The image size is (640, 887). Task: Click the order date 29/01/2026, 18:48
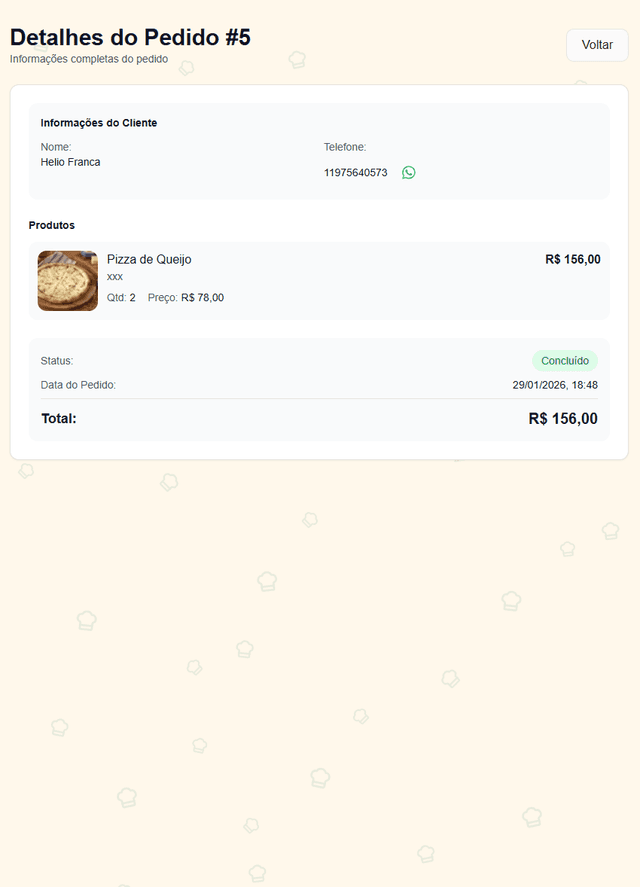[555, 385]
